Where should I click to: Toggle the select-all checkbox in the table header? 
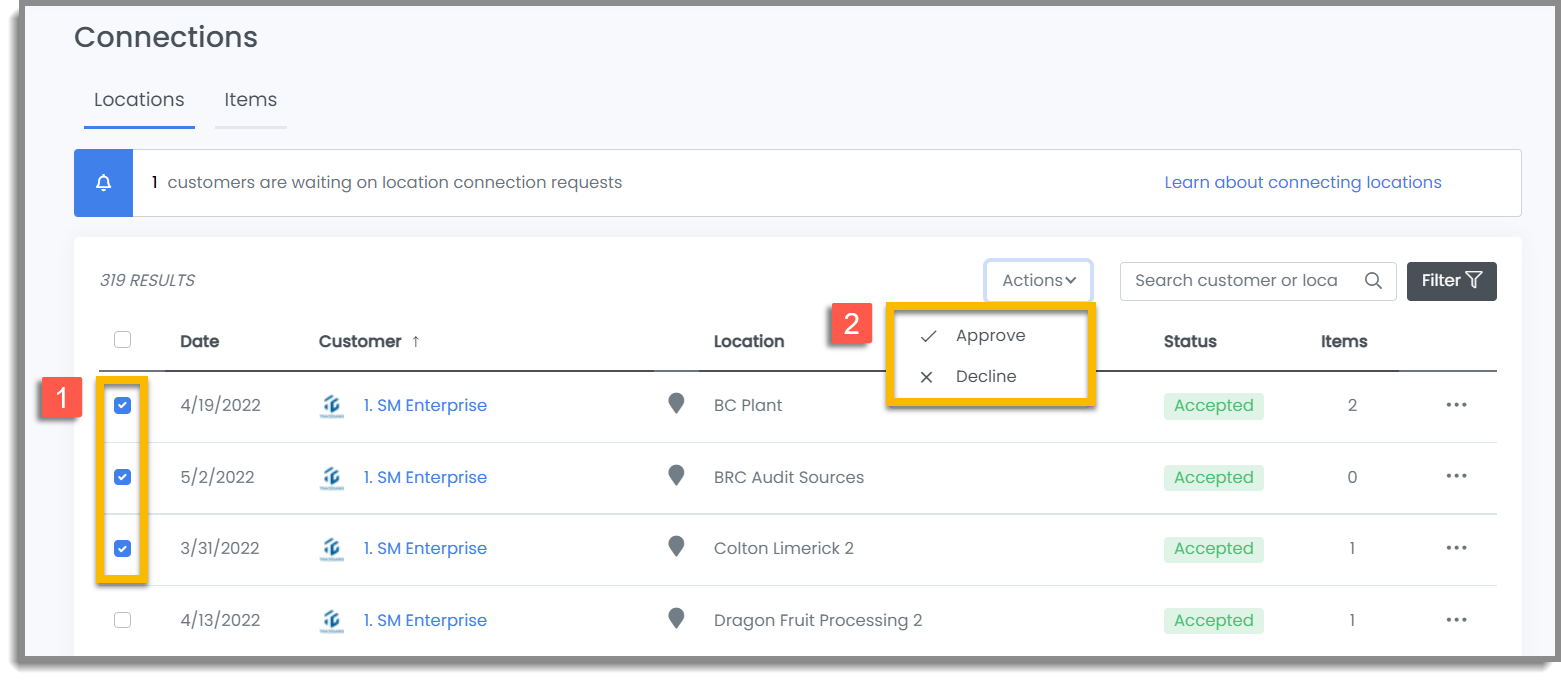[122, 340]
